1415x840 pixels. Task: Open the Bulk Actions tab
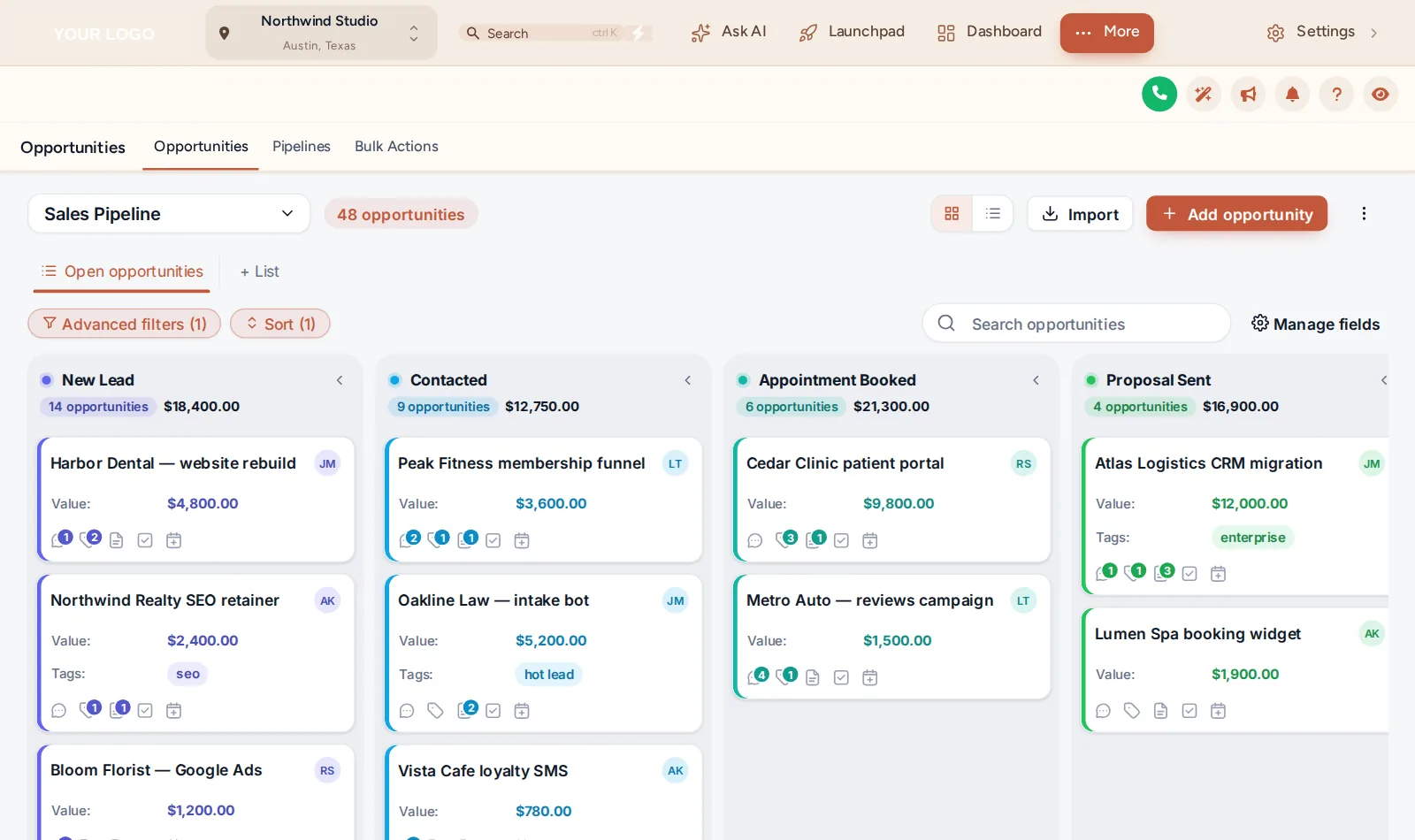pos(396,147)
